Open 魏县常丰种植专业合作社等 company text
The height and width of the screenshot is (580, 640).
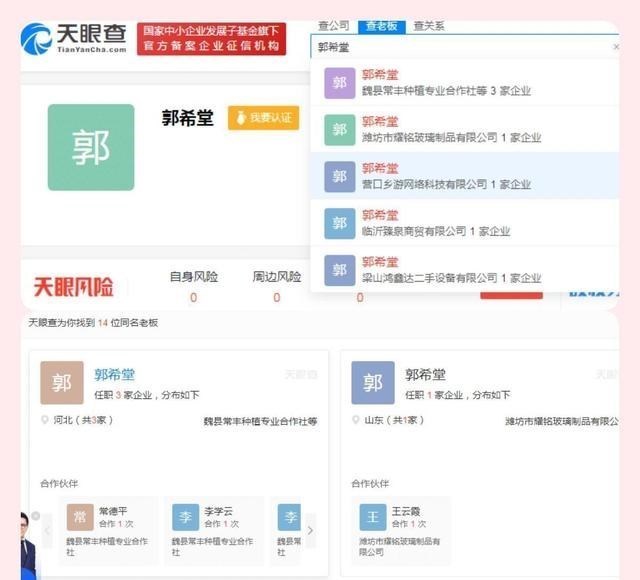pyautogui.click(x=260, y=421)
